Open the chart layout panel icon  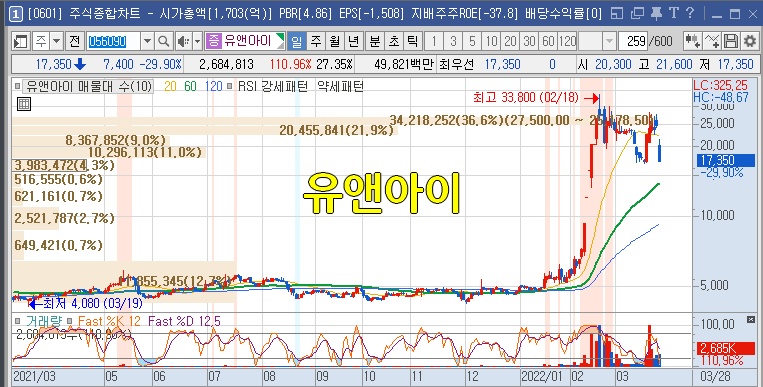tap(20, 41)
